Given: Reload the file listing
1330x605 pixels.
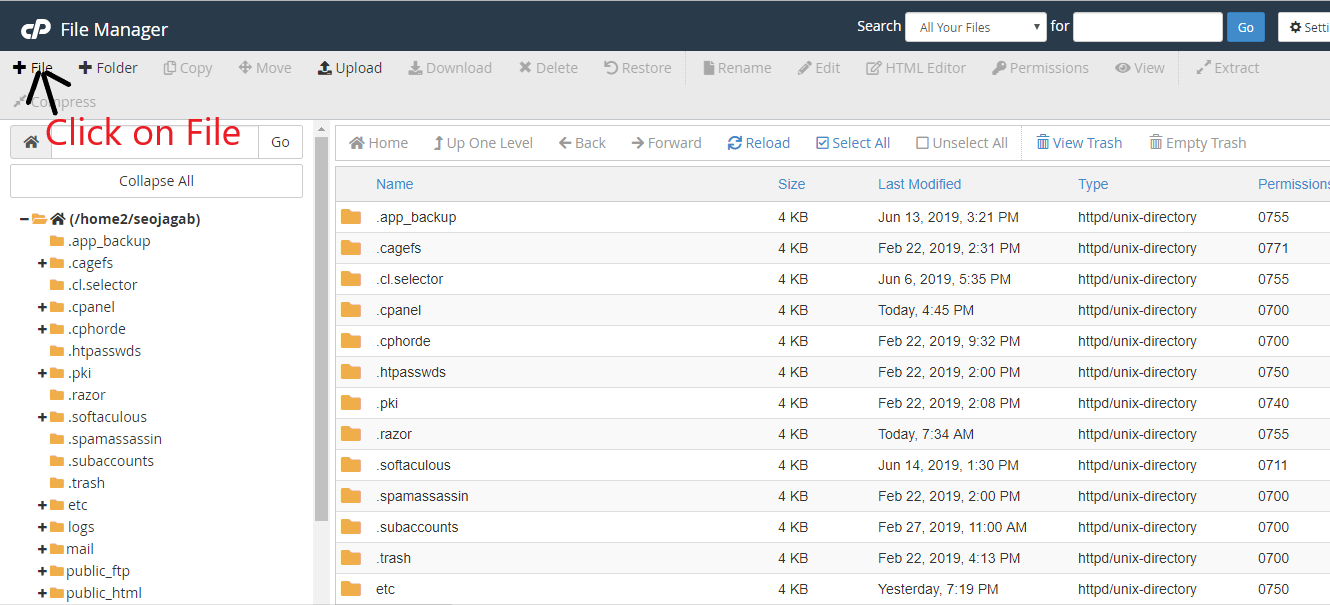Looking at the screenshot, I should pos(759,143).
